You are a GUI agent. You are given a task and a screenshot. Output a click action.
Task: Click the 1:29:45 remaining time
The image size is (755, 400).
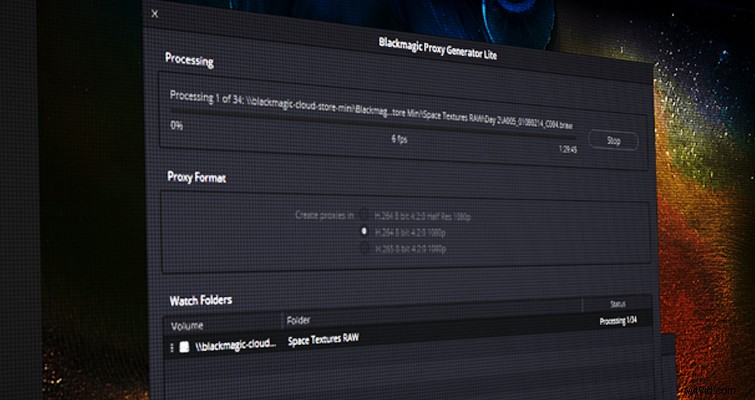tap(568, 149)
